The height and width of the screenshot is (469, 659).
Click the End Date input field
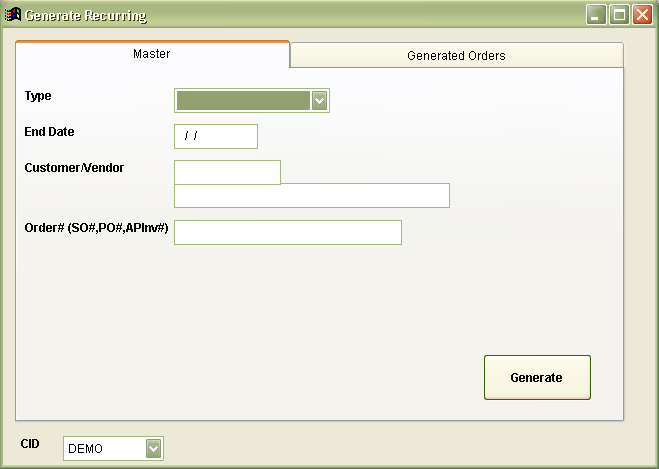(216, 136)
